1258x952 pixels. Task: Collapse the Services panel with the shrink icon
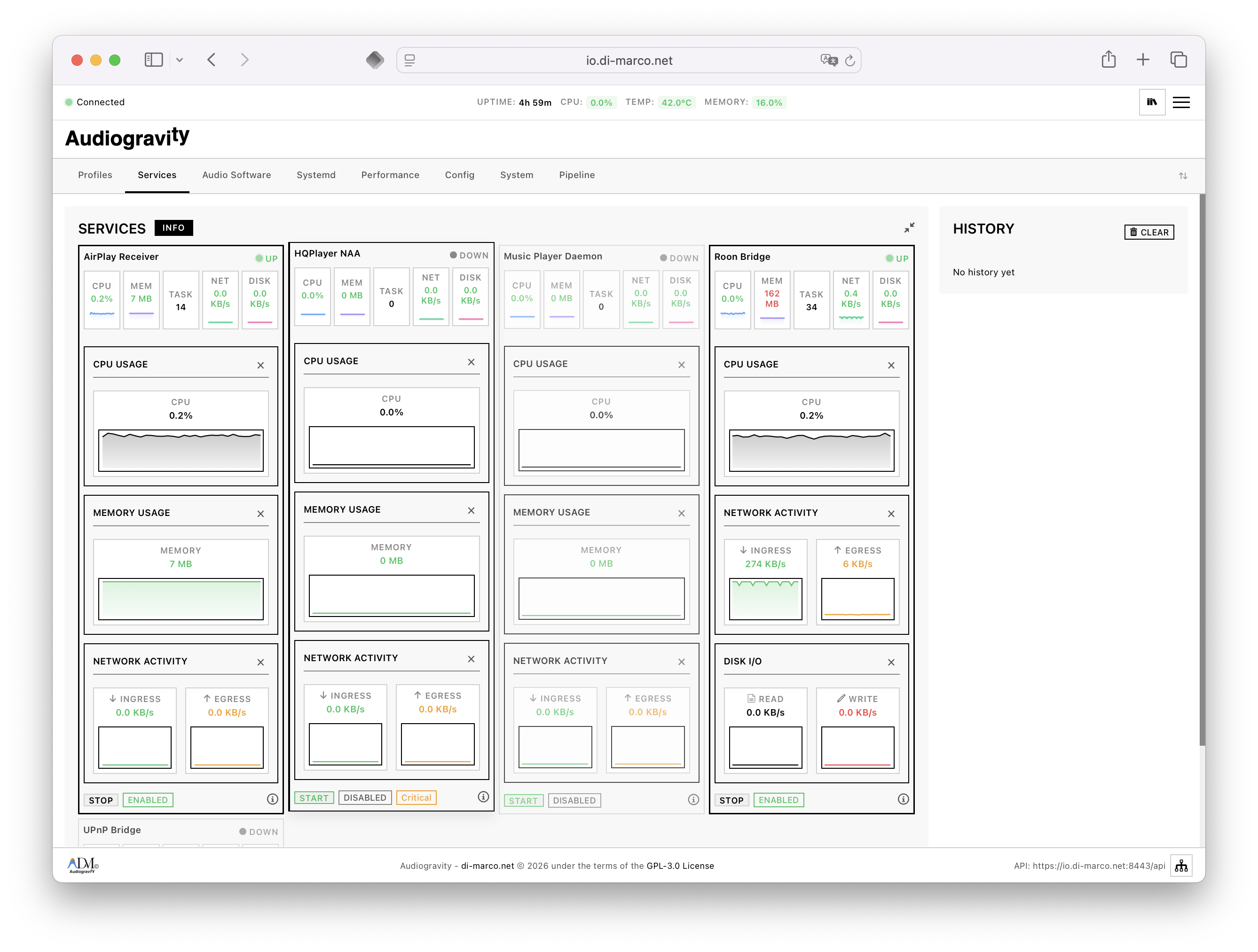click(x=909, y=227)
